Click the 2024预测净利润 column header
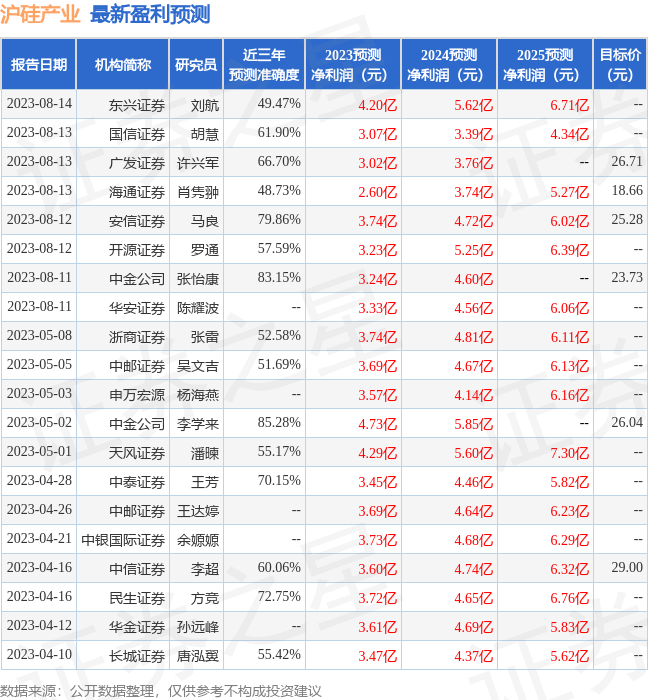This screenshot has height=700, width=648. click(449, 64)
